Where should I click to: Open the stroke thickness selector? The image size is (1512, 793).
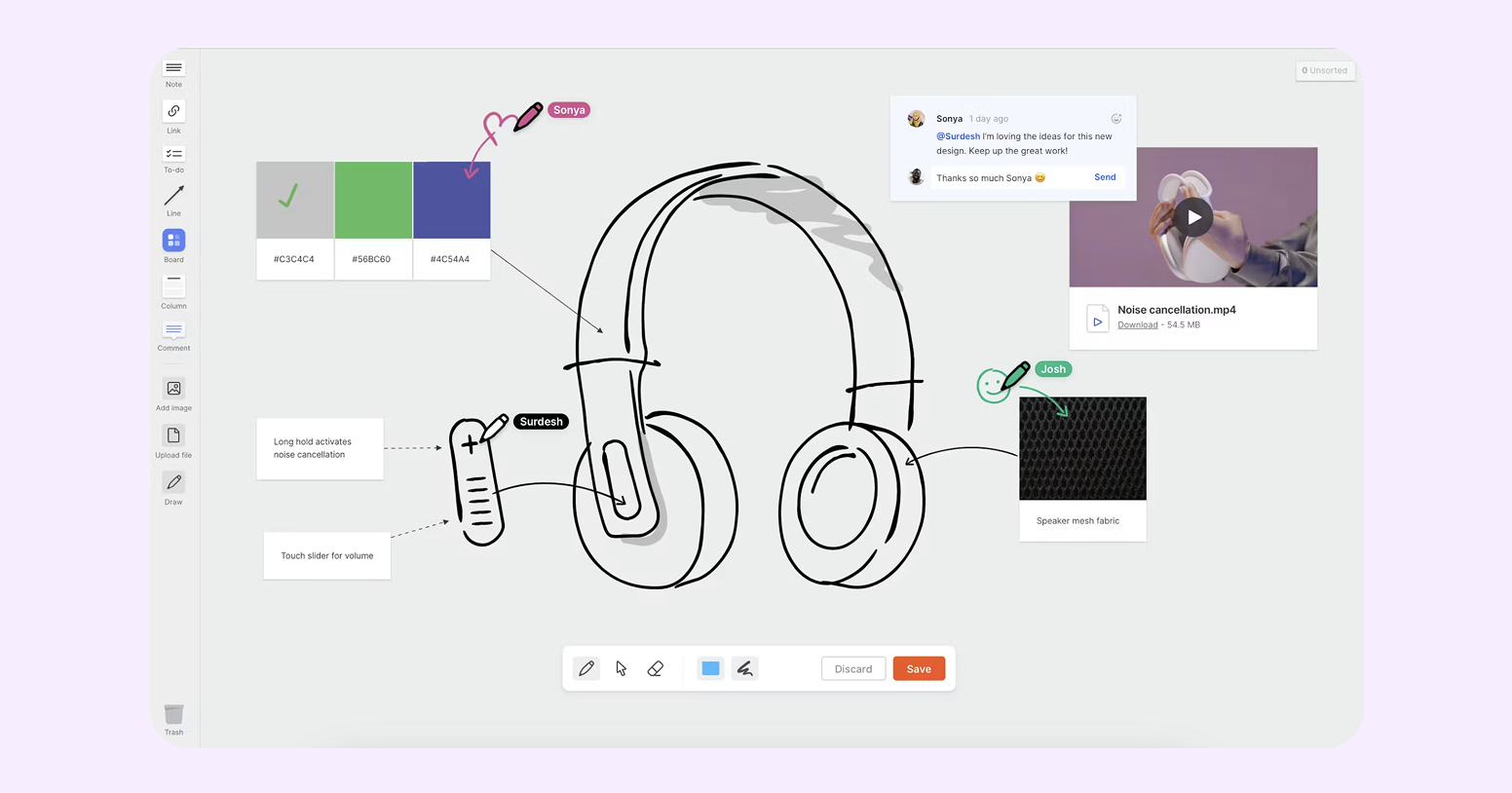pos(745,669)
